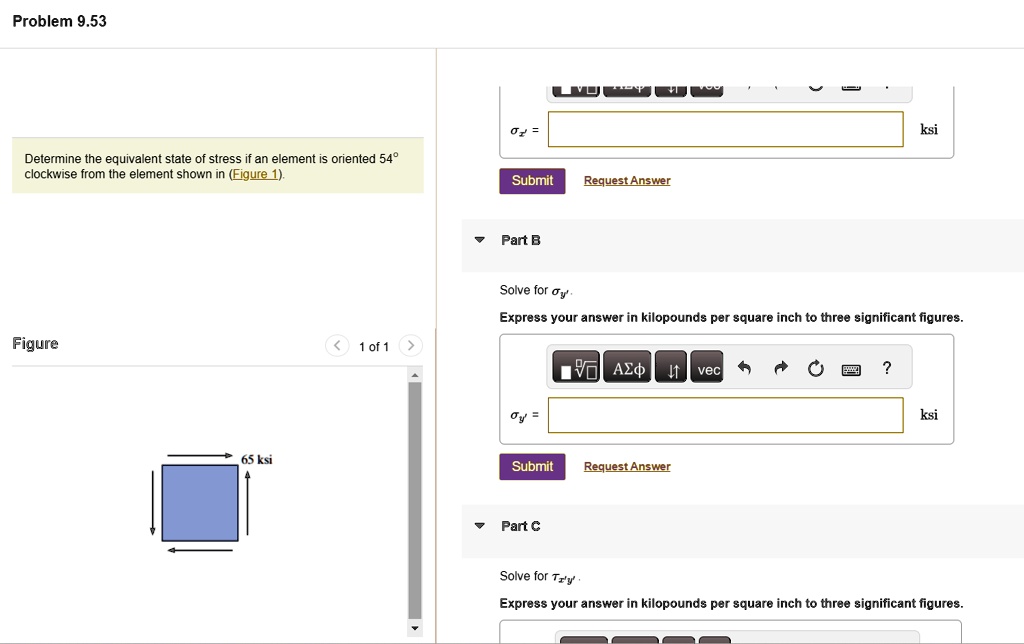
Task: Undo last entry with left arrow
Action: [743, 369]
